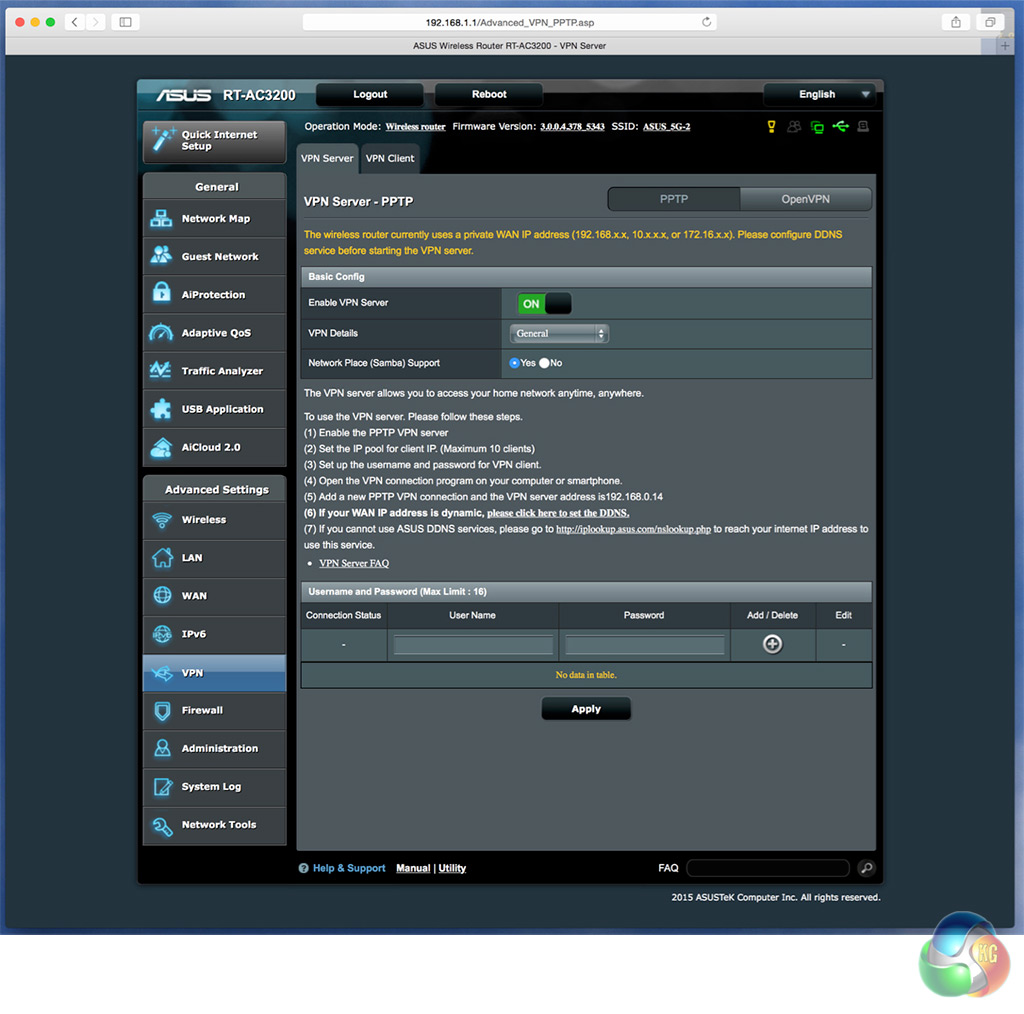Open the Manual link

point(413,868)
